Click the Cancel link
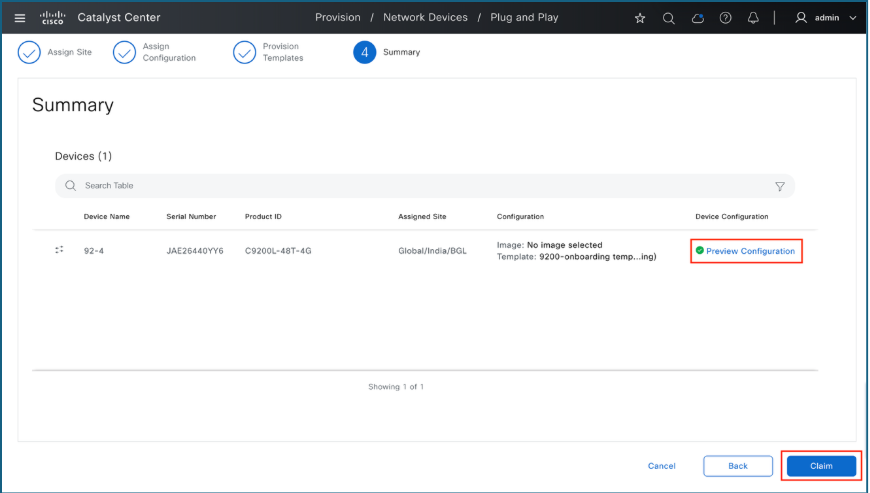The height and width of the screenshot is (493, 870). (x=661, y=466)
